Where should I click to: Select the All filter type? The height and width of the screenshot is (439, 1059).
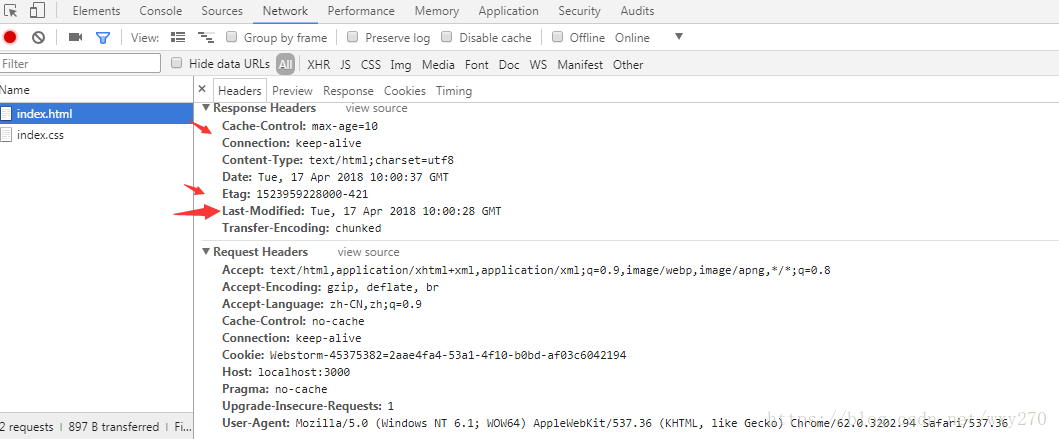tap(285, 65)
